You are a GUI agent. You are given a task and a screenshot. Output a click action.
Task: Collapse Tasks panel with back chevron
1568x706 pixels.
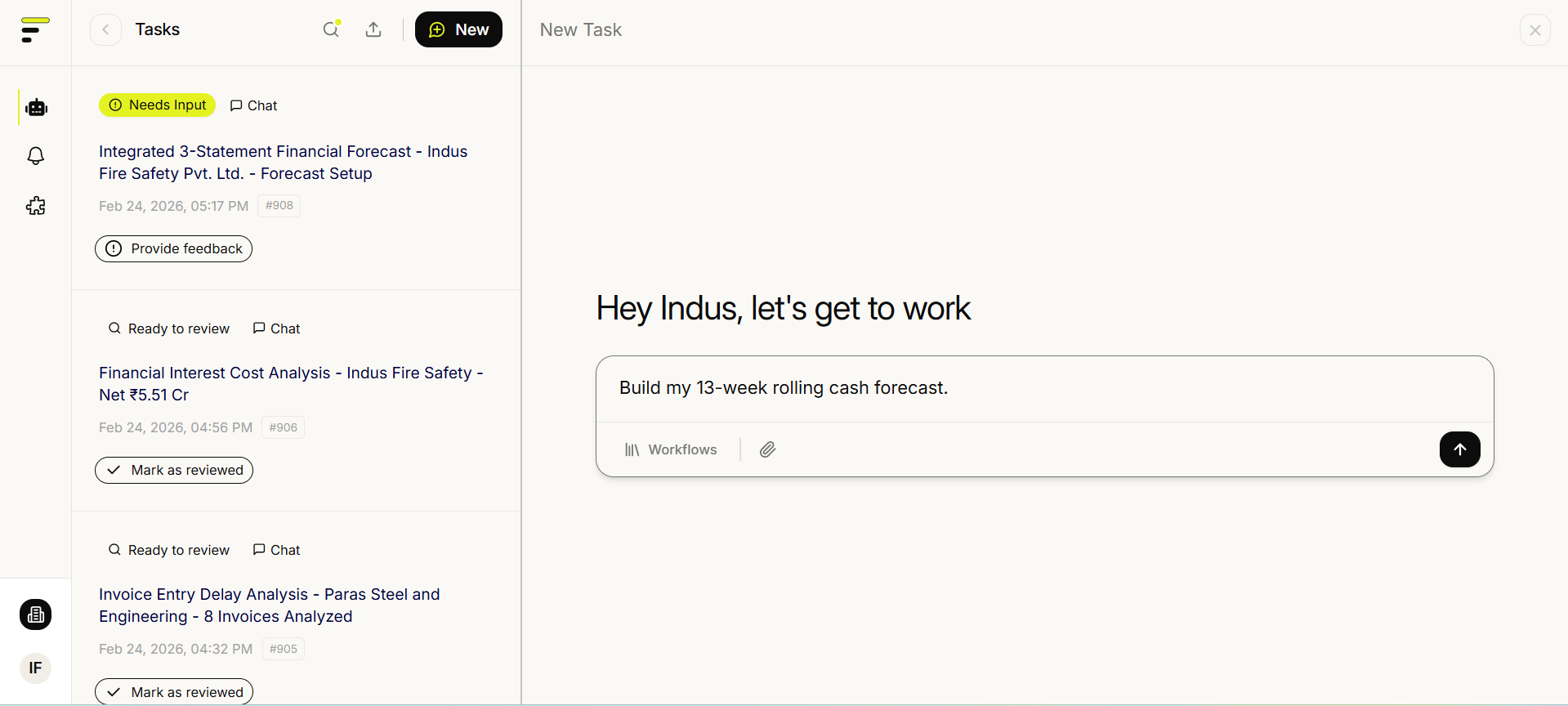pyautogui.click(x=105, y=30)
